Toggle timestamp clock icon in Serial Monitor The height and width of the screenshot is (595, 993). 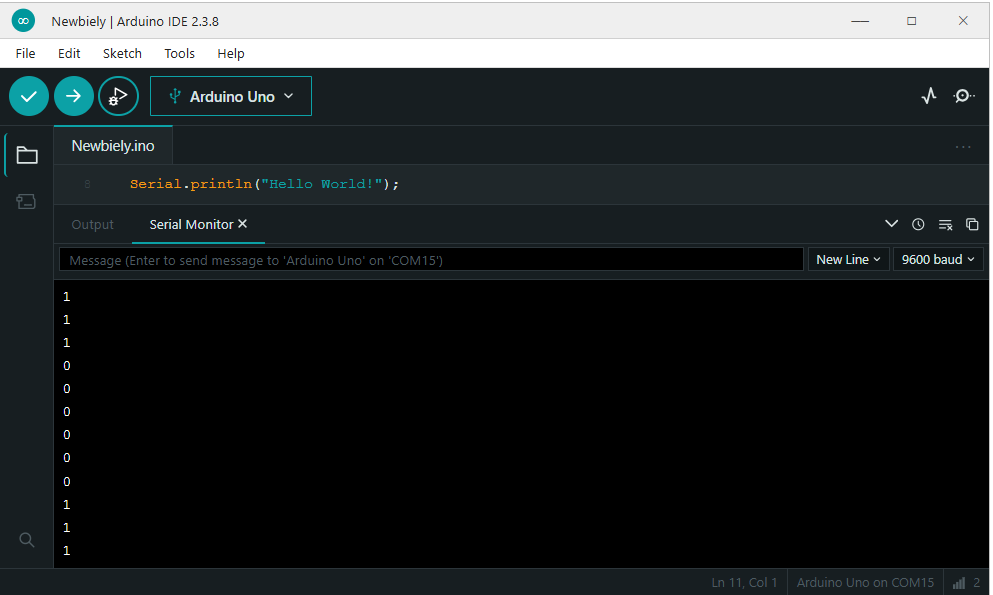[918, 224]
